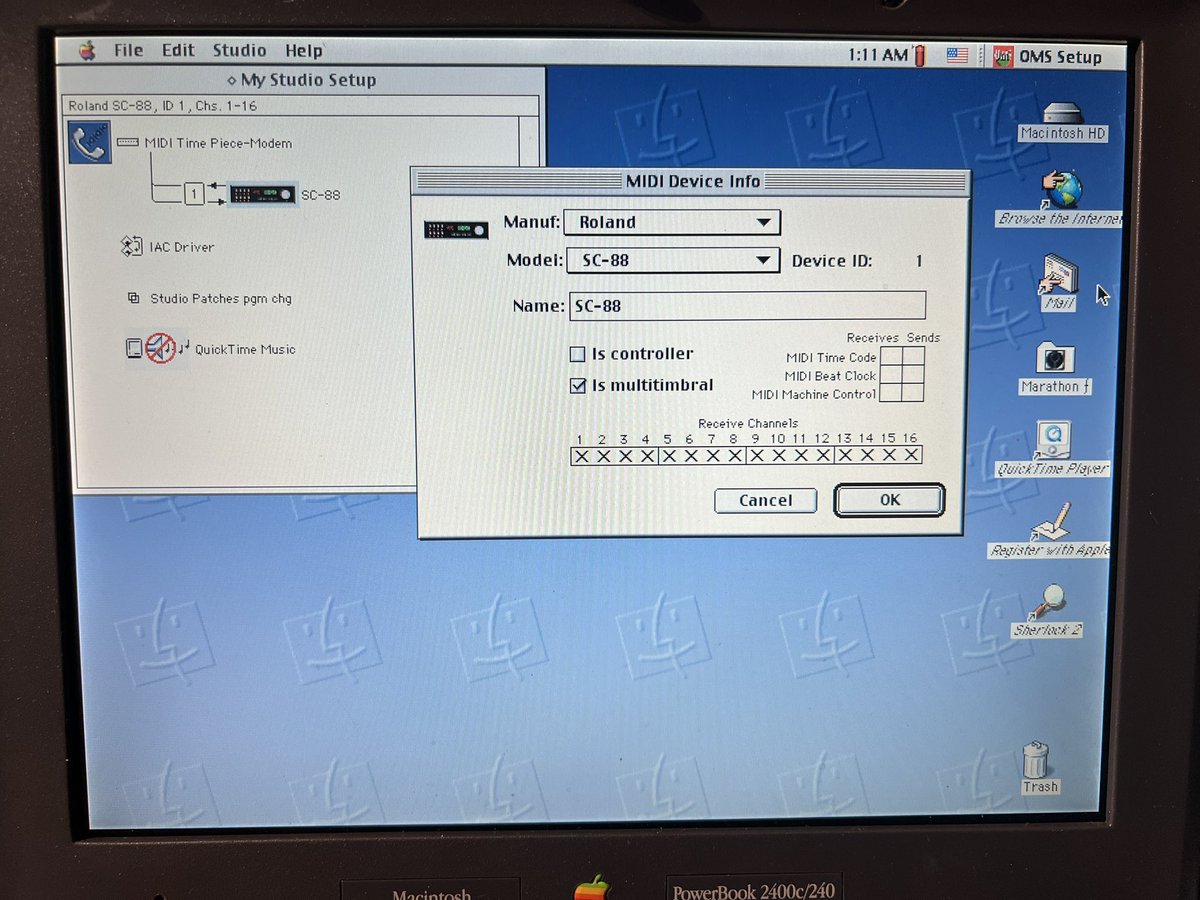Toggle MIDI Beat Clock Sends box
Screen dimensions: 1200x900
click(913, 374)
